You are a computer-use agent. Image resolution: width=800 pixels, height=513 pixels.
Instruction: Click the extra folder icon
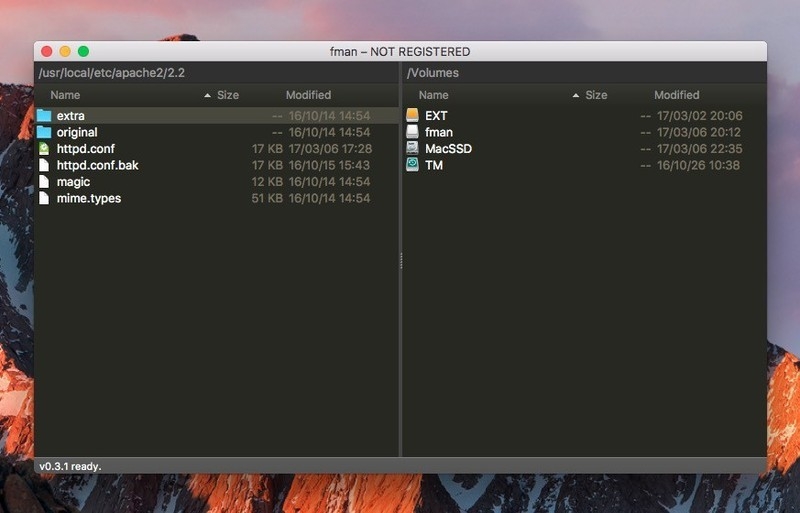point(44,116)
